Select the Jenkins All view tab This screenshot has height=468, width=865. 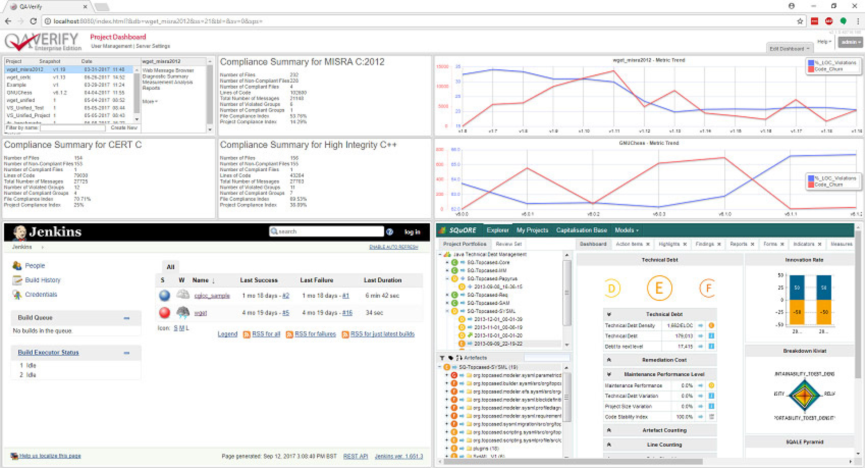170,267
